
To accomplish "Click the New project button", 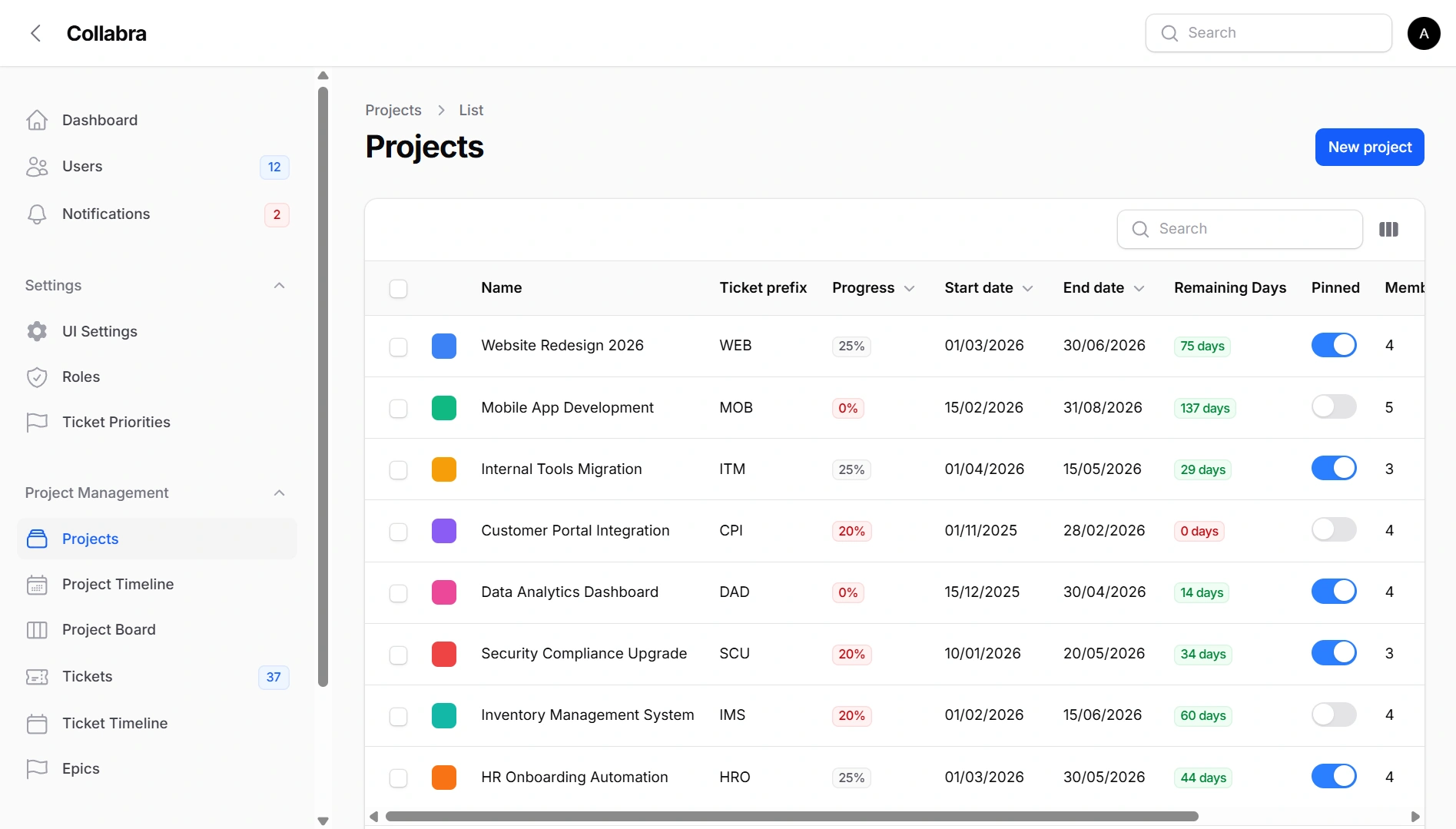I will 1369,147.
